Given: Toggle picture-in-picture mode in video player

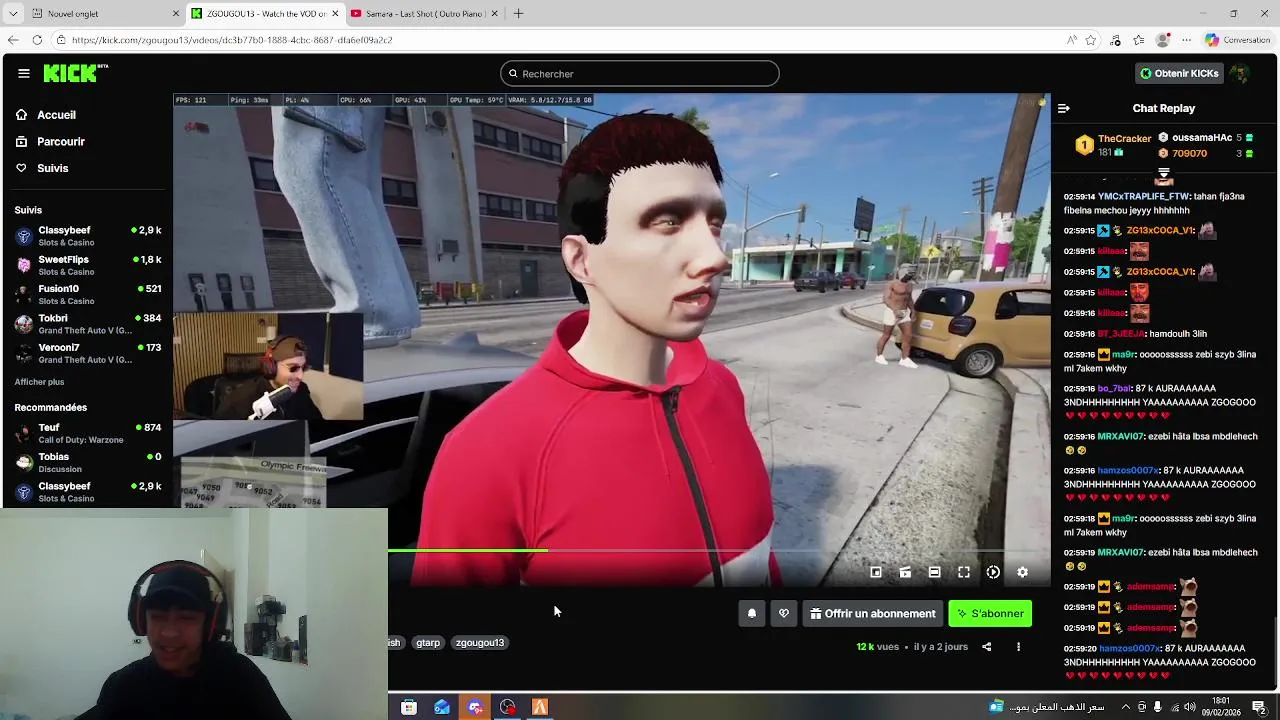Looking at the screenshot, I should (876, 572).
